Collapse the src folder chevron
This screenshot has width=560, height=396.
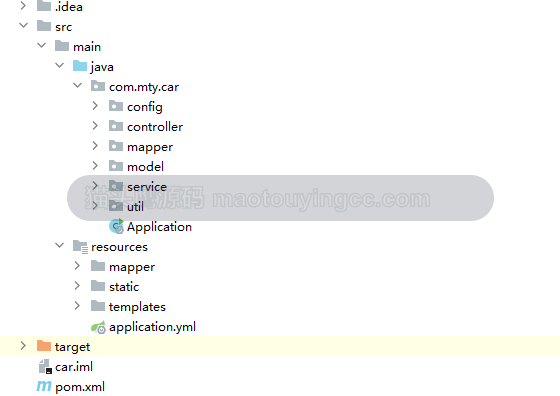pos(23,25)
